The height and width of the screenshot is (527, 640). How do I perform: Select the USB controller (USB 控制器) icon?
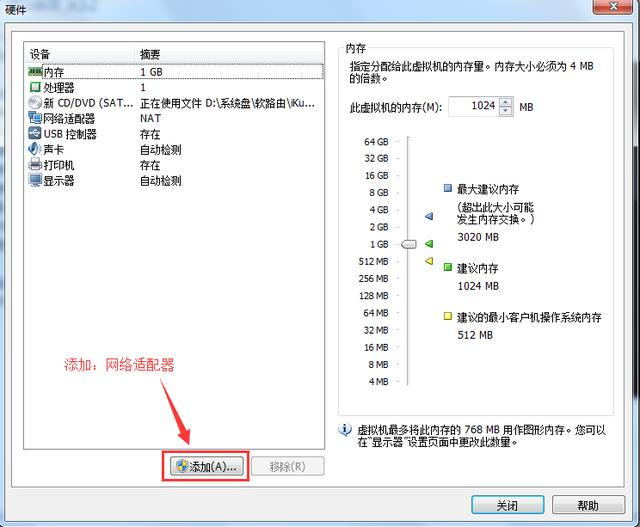[35, 134]
